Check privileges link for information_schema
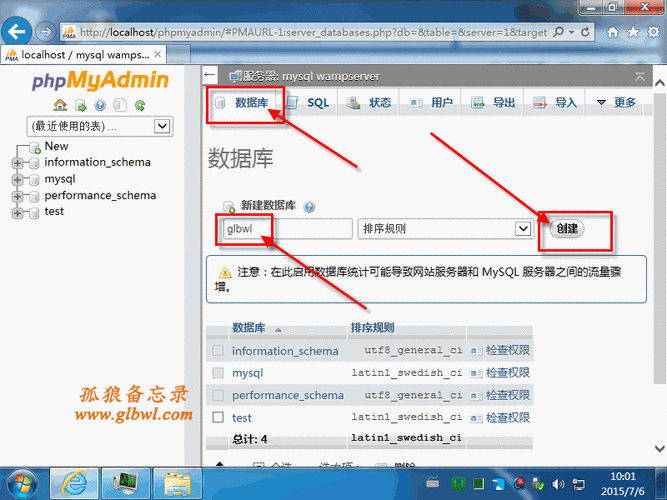The image size is (667, 500). 507,350
